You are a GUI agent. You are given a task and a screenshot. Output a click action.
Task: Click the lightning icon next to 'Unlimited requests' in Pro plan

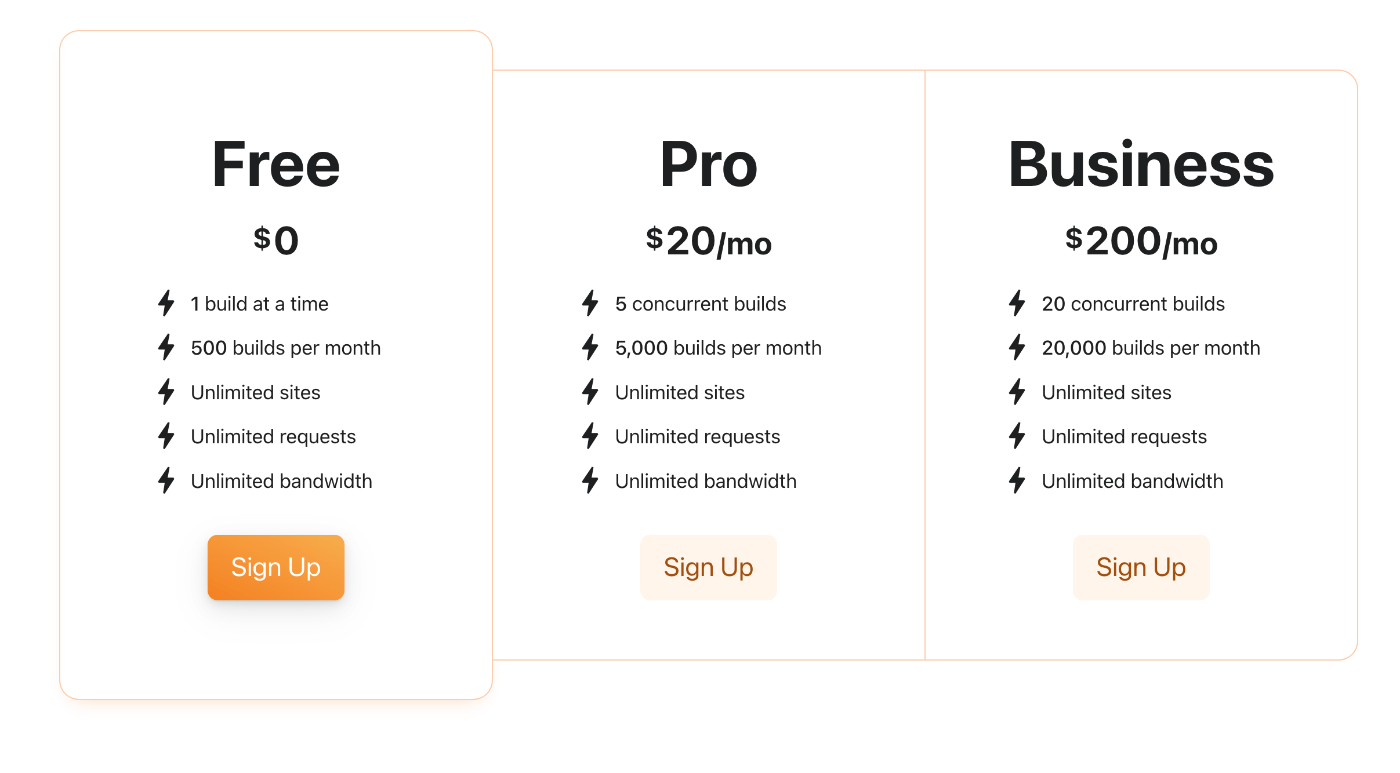590,436
